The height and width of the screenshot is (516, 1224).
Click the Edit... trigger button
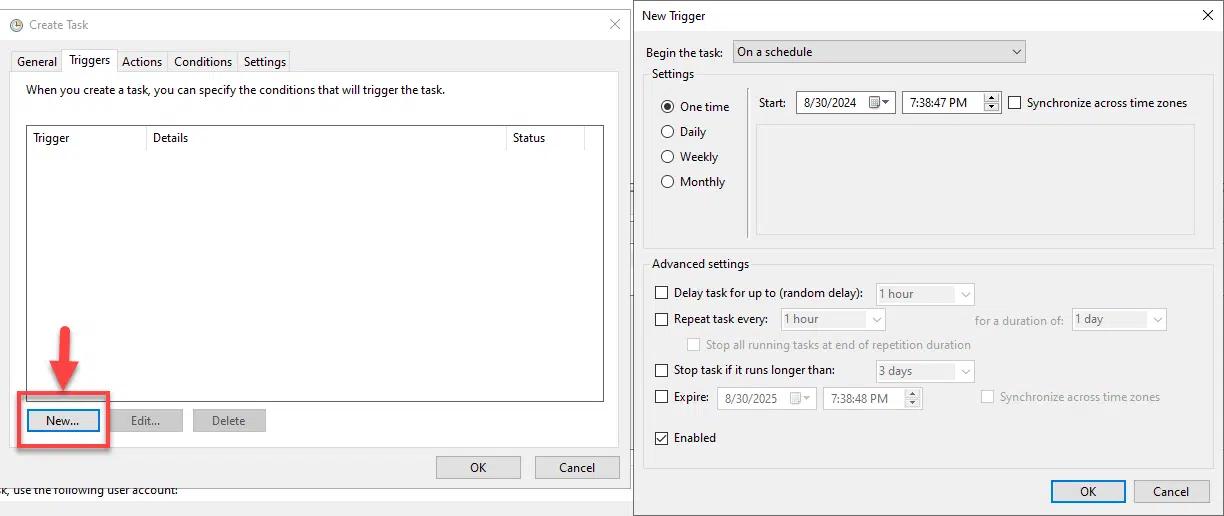click(145, 421)
